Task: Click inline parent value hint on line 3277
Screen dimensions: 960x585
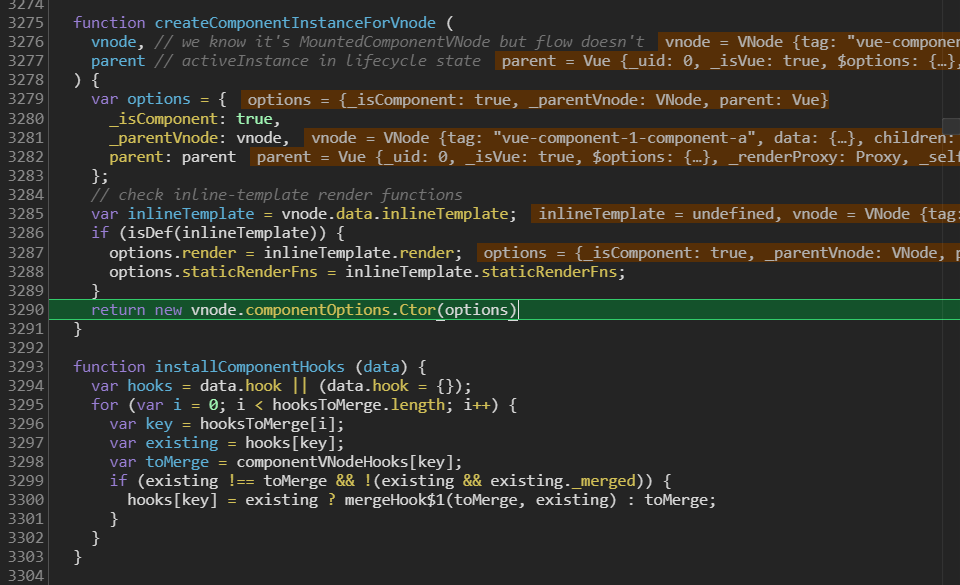Action: (x=727, y=61)
